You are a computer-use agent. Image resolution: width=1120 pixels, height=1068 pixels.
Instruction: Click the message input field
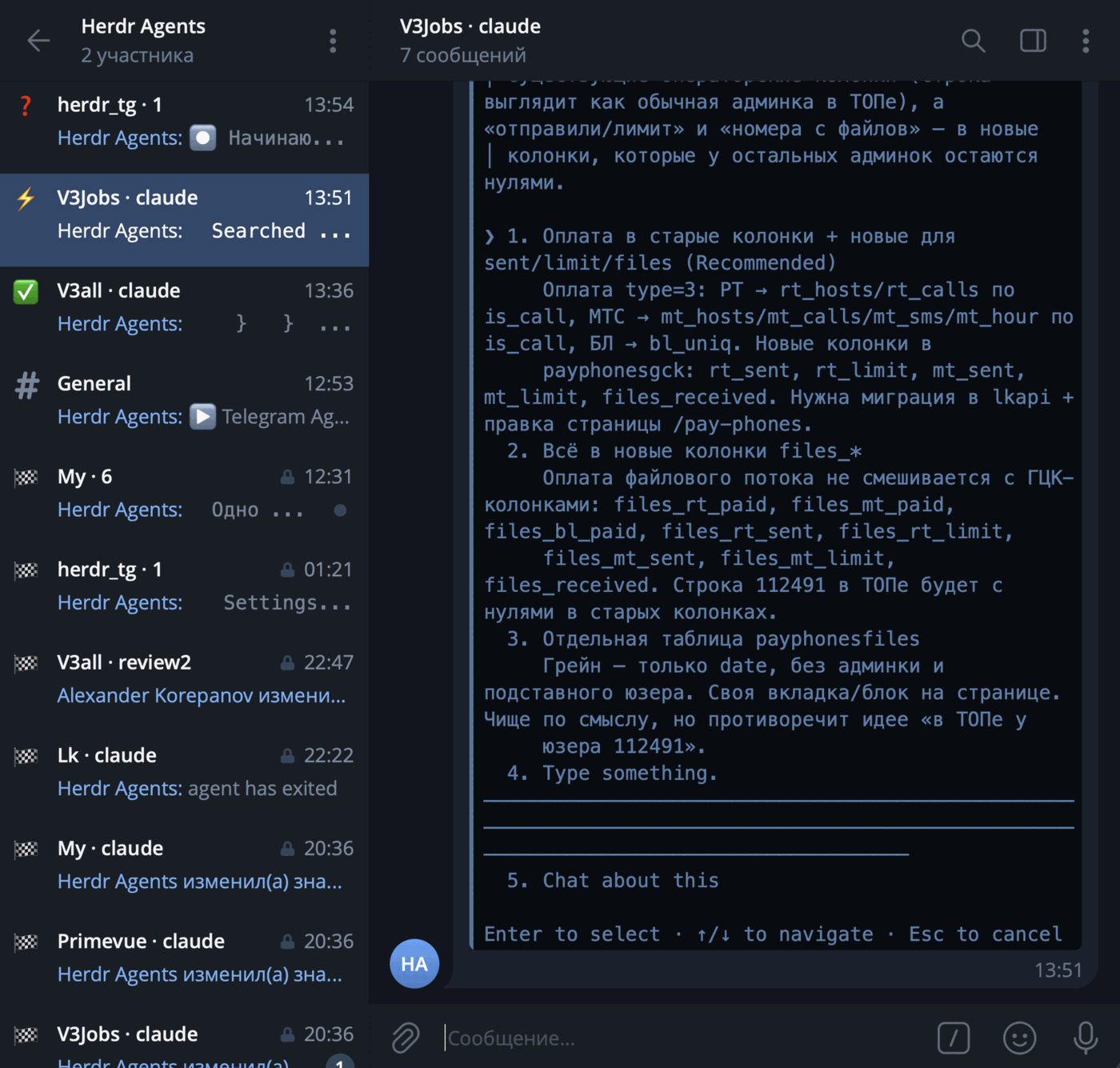[680, 1038]
